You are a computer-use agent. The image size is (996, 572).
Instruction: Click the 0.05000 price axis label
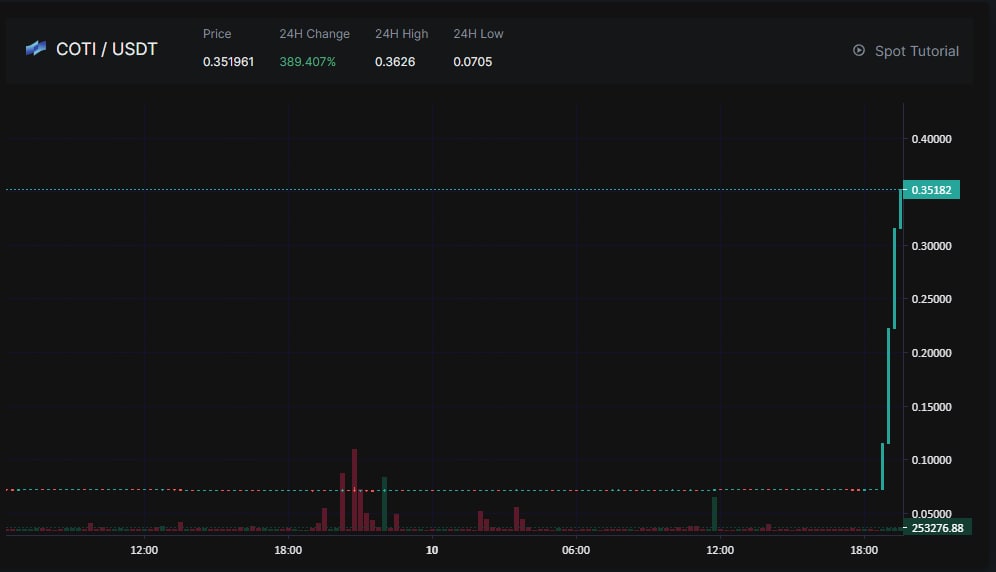coord(931,514)
